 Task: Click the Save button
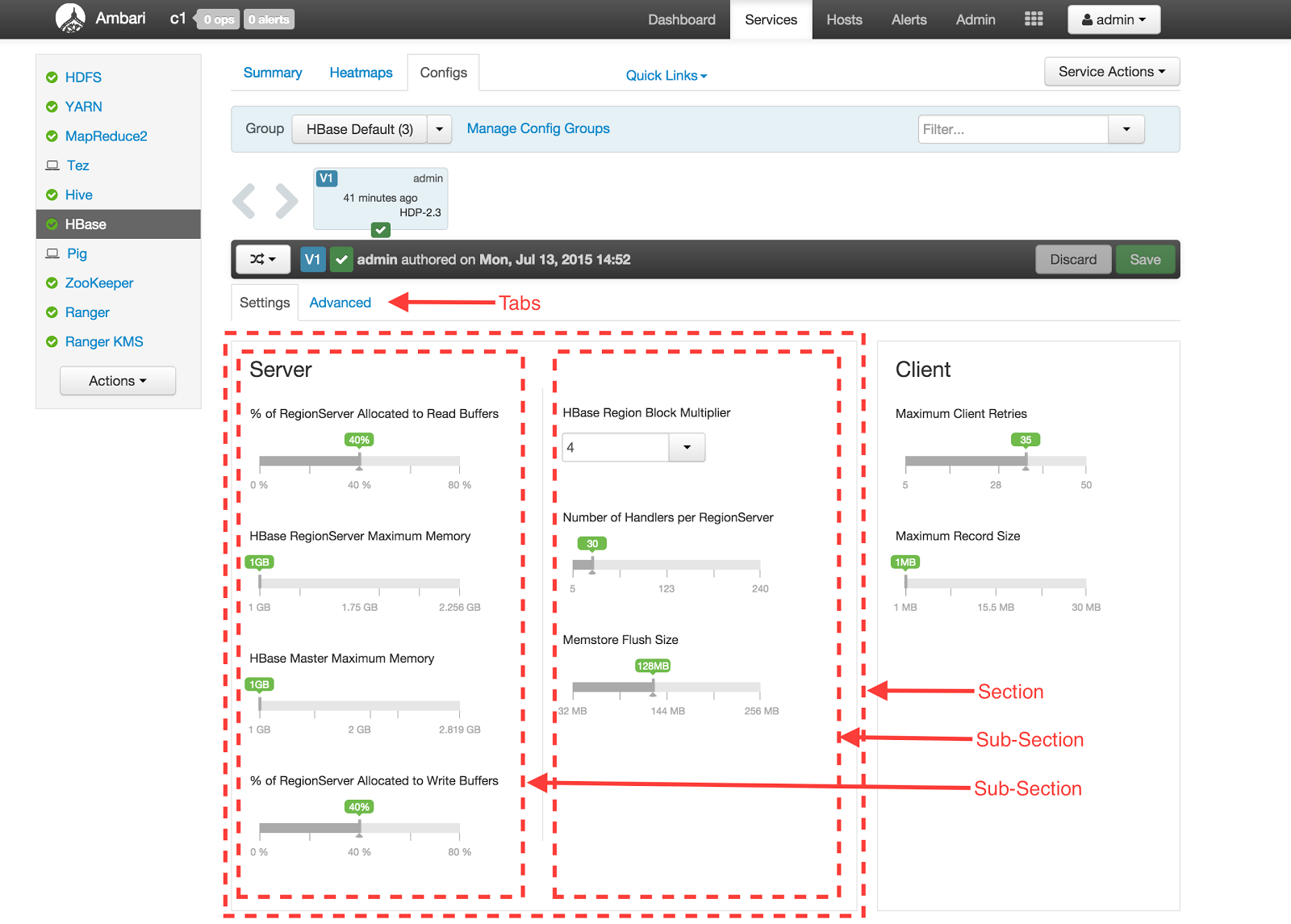[1144, 259]
